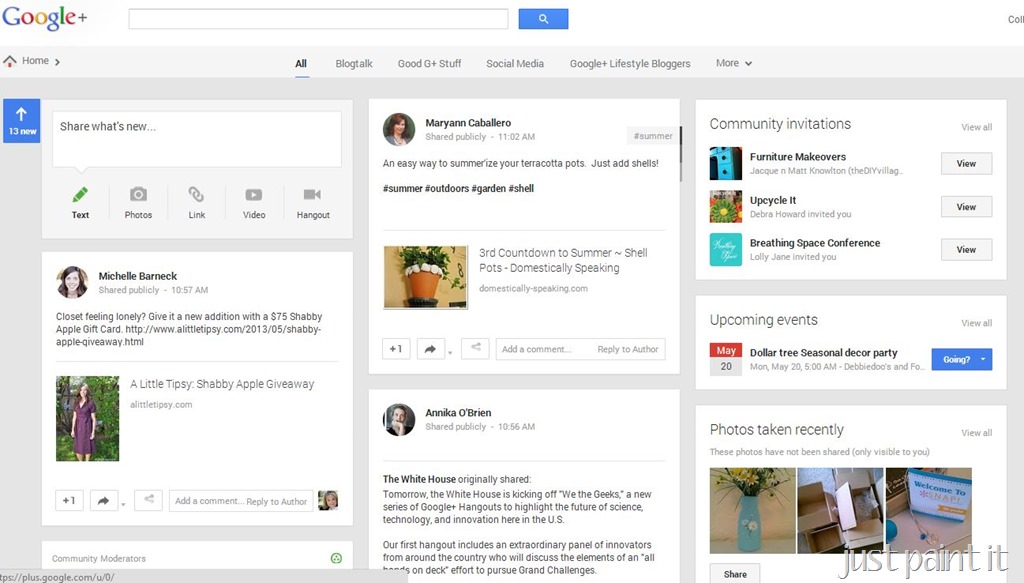This screenshot has height=583, width=1024.
Task: Click the blue search magnifier button
Action: 543,19
